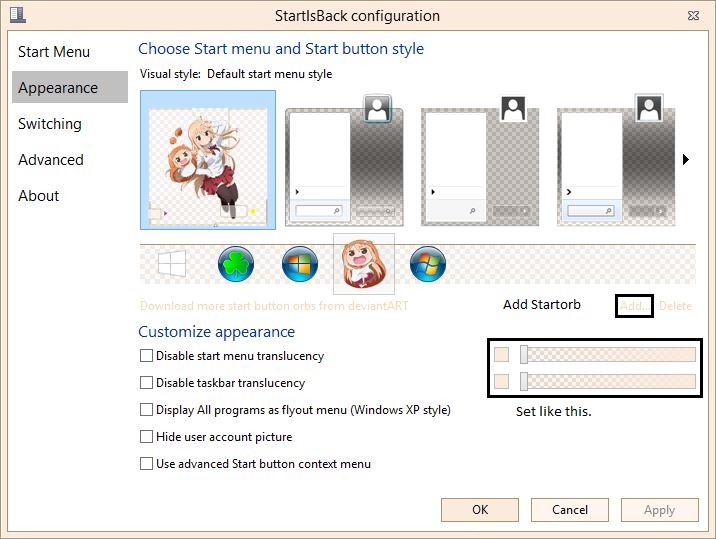Select the third start menu style with dark avatar
This screenshot has width=716, height=539.
click(x=479, y=160)
